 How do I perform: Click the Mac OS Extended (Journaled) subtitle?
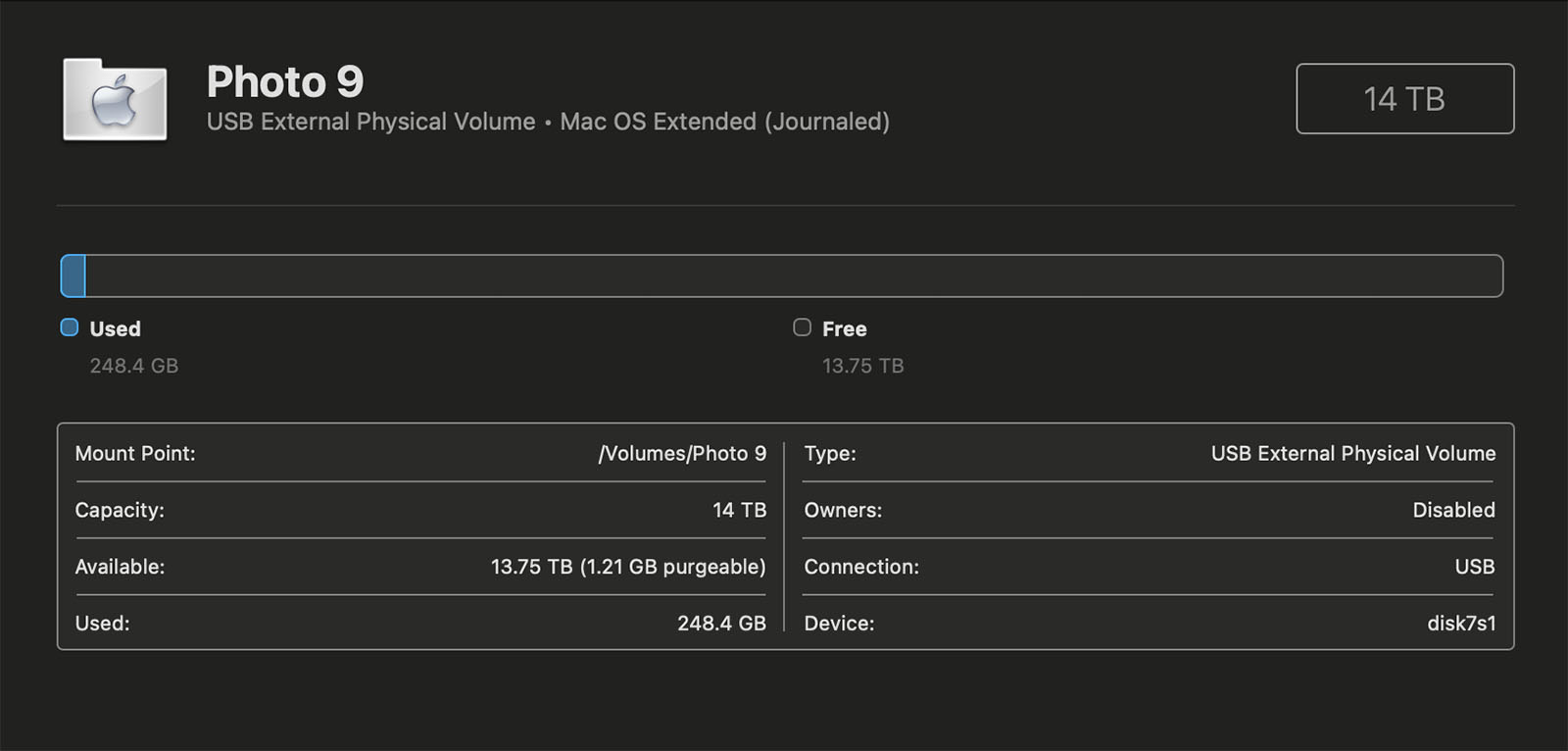724,122
